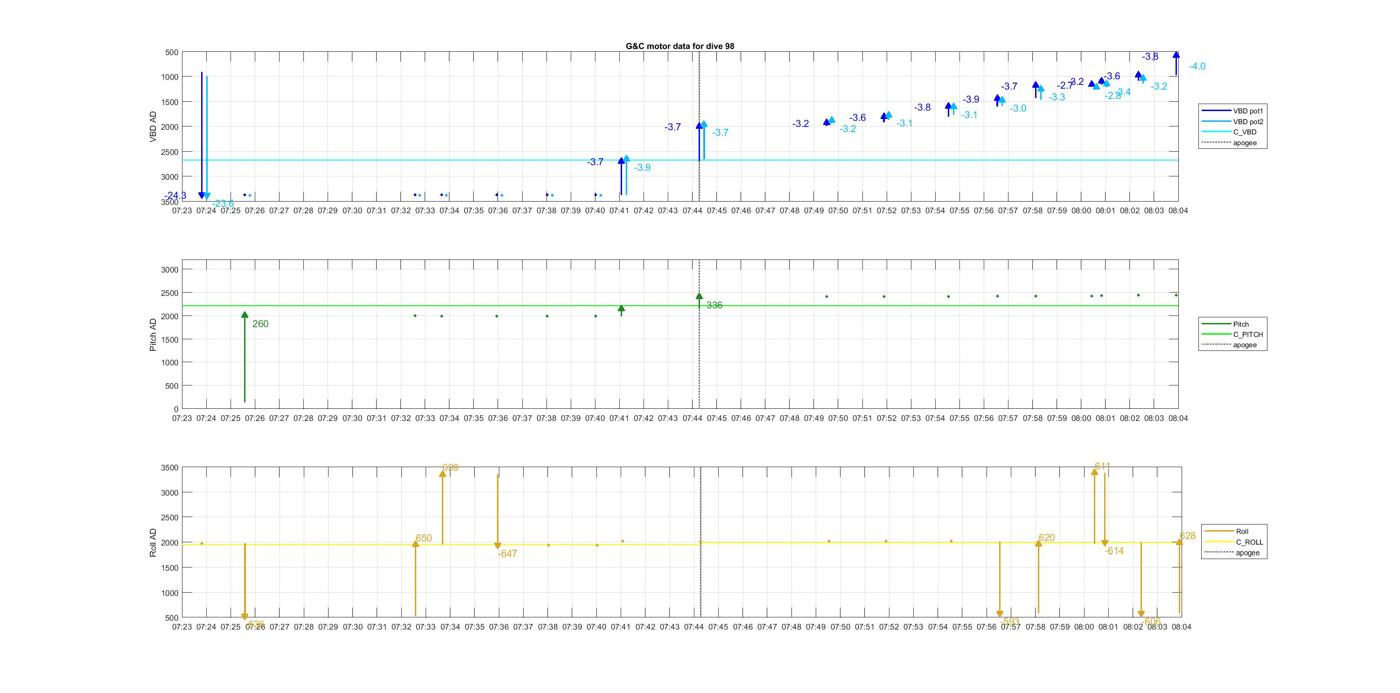Click the green C_PITCH horizontal line
Image resolution: width=1400 pixels, height=693 pixels.
tap(680, 306)
